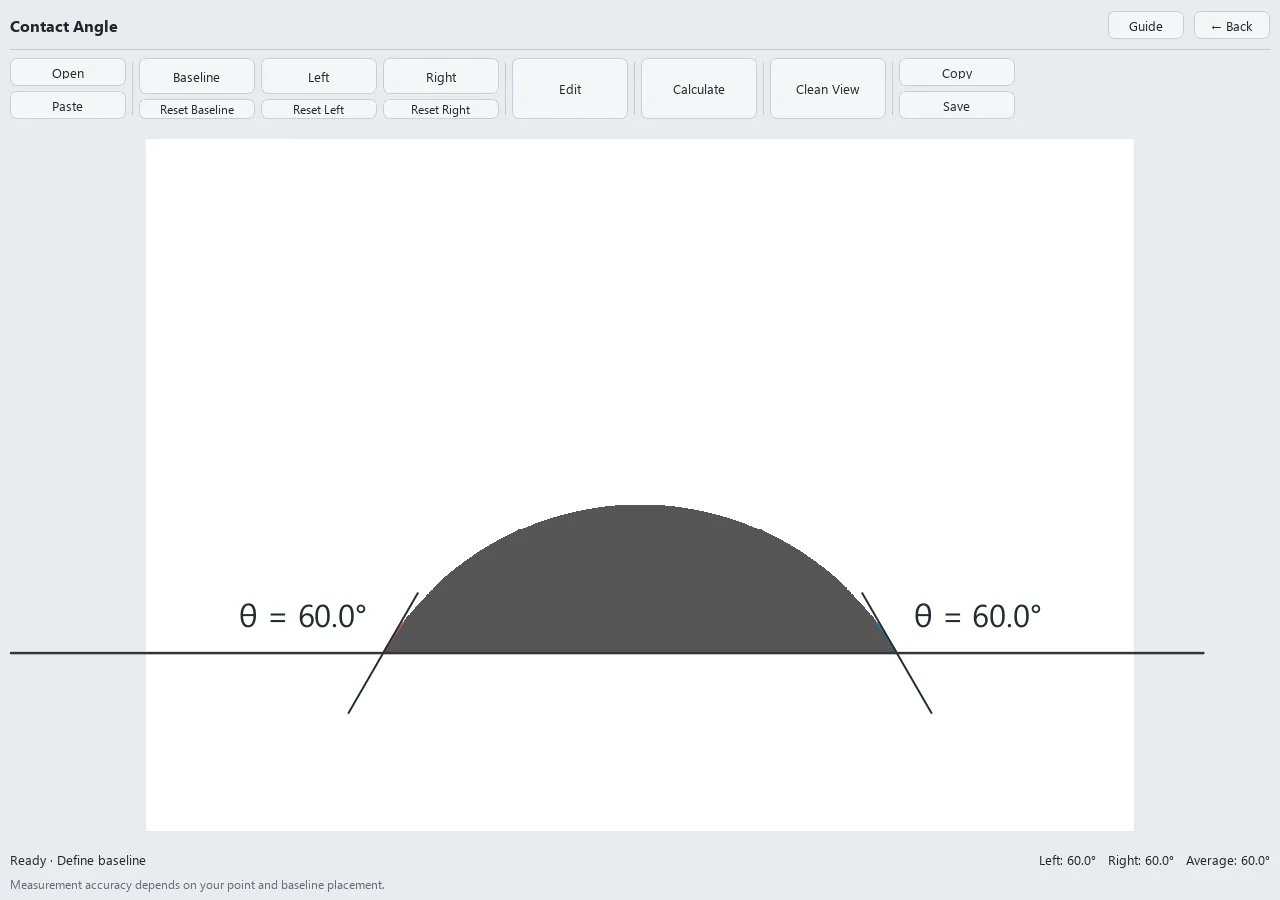
Task: Save the annotated image
Action: pos(957,106)
